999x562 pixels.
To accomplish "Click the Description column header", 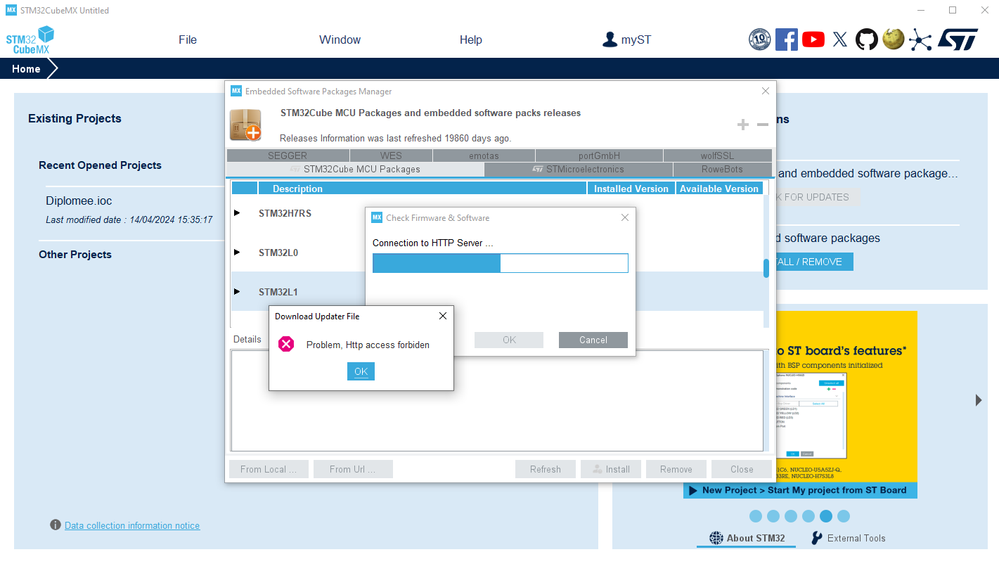I will [422, 189].
